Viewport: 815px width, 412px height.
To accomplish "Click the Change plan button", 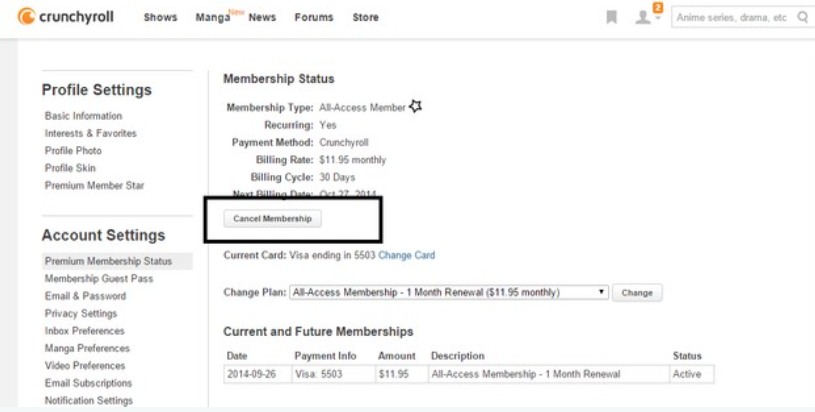I will pos(637,293).
